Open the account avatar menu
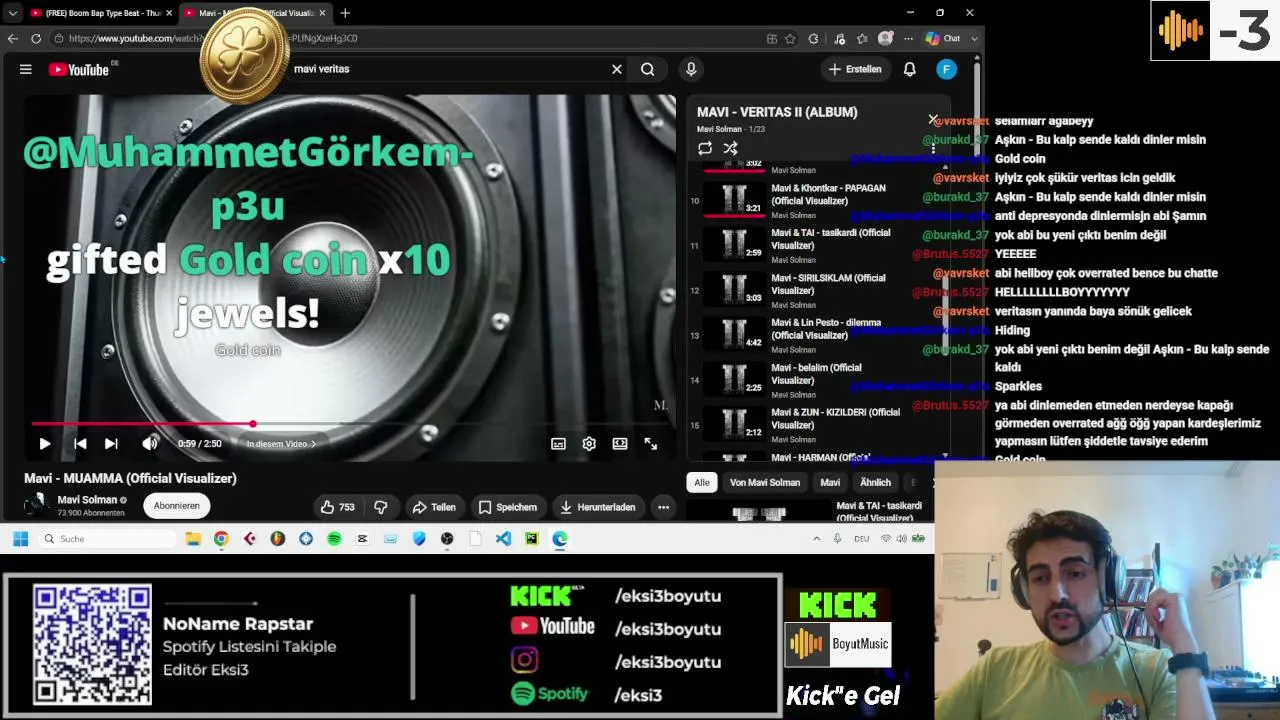This screenshot has width=1280, height=720. click(x=946, y=69)
